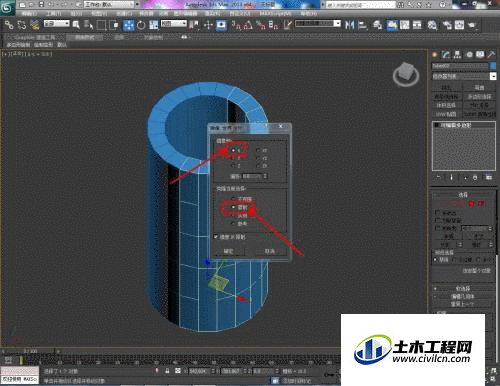Image resolution: width=500 pixels, height=386 pixels.
Task: Select Z mirror axis radio button
Action: tap(234, 166)
